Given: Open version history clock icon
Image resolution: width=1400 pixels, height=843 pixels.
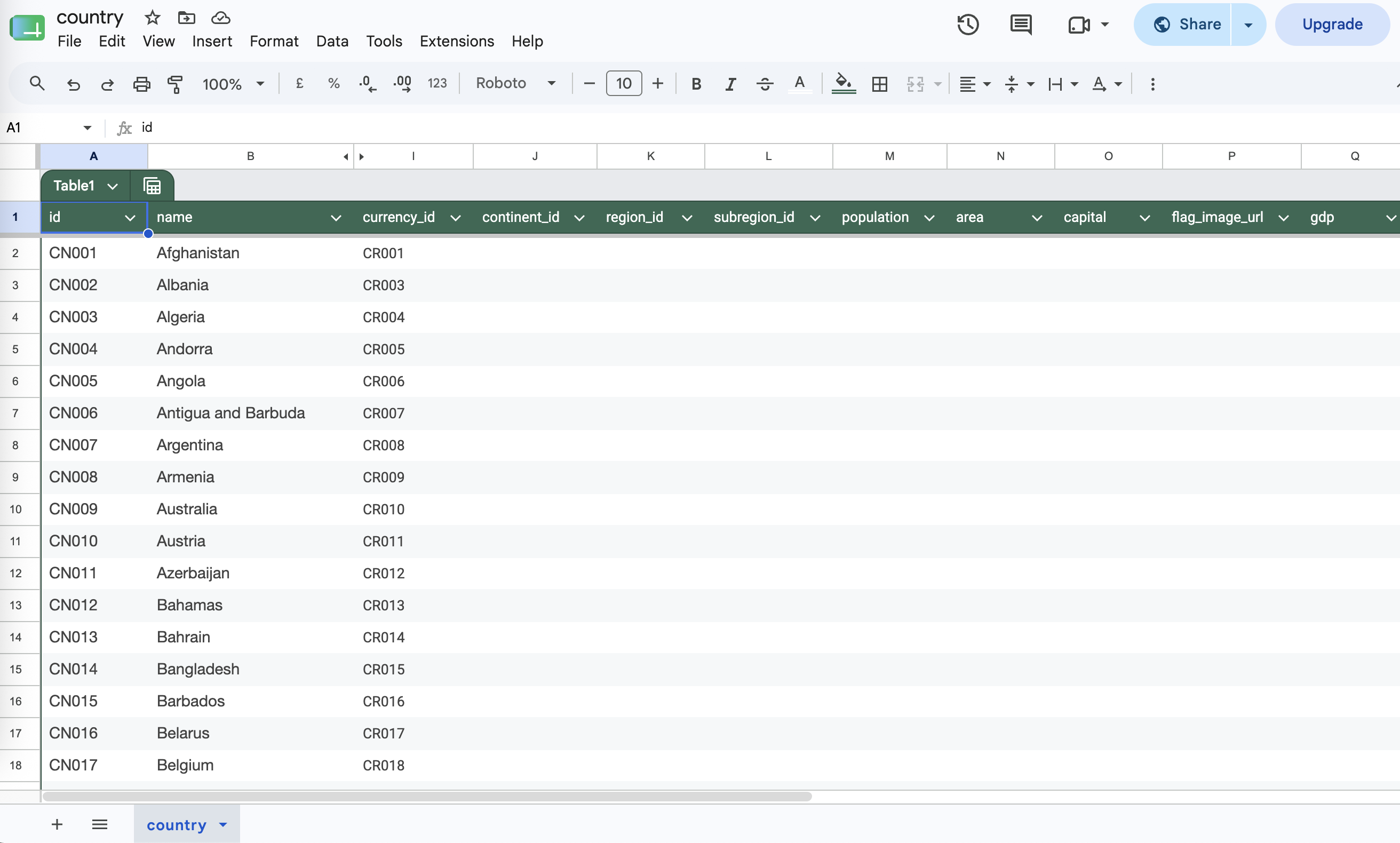Looking at the screenshot, I should pyautogui.click(x=968, y=25).
